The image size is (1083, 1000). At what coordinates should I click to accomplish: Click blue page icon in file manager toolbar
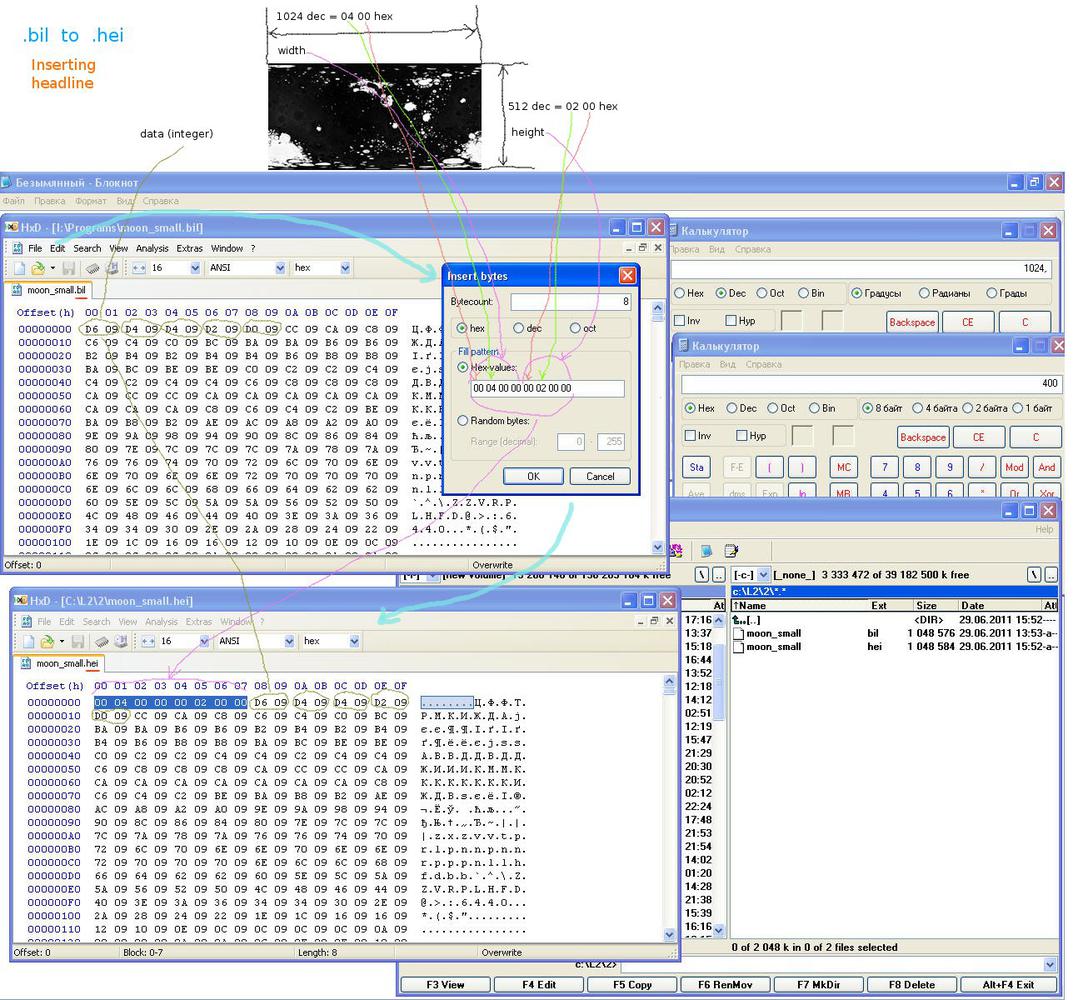pyautogui.click(x=706, y=550)
